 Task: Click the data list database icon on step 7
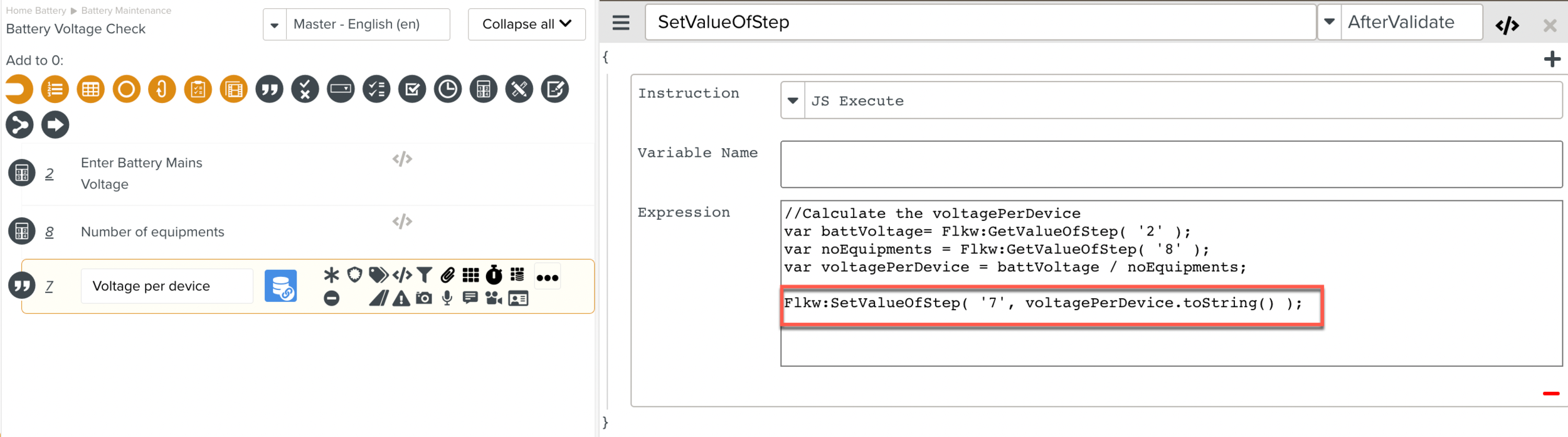(x=517, y=274)
